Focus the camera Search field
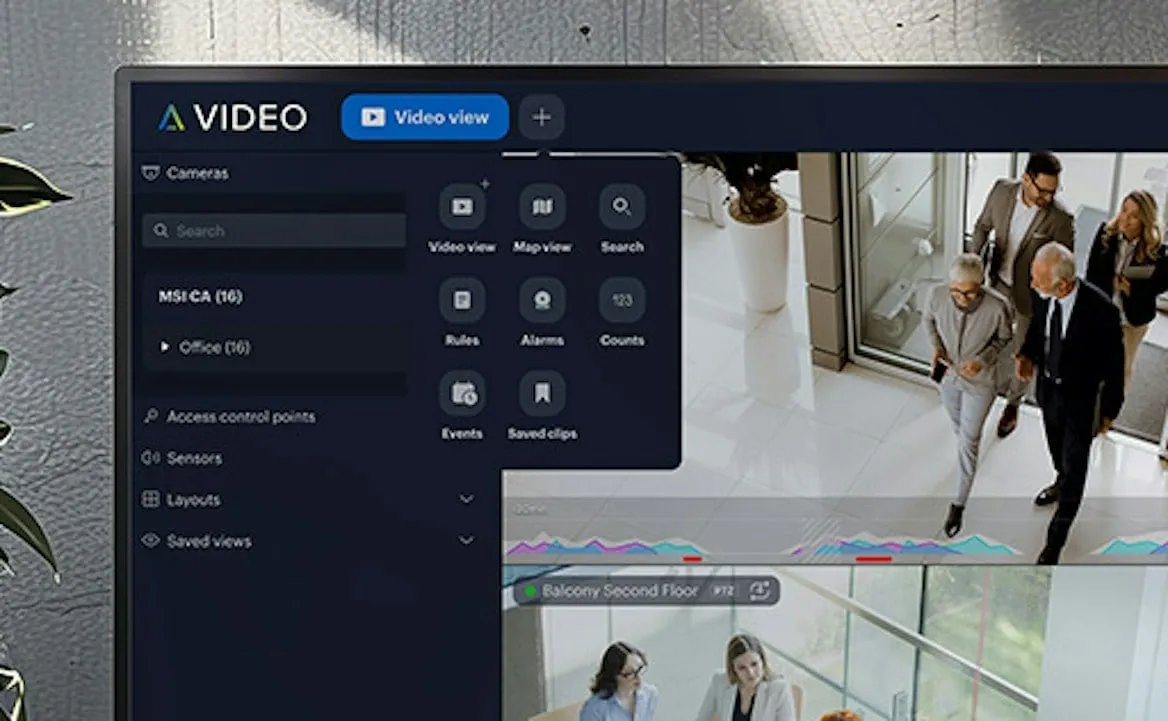The width and height of the screenshot is (1168, 721). (x=274, y=230)
